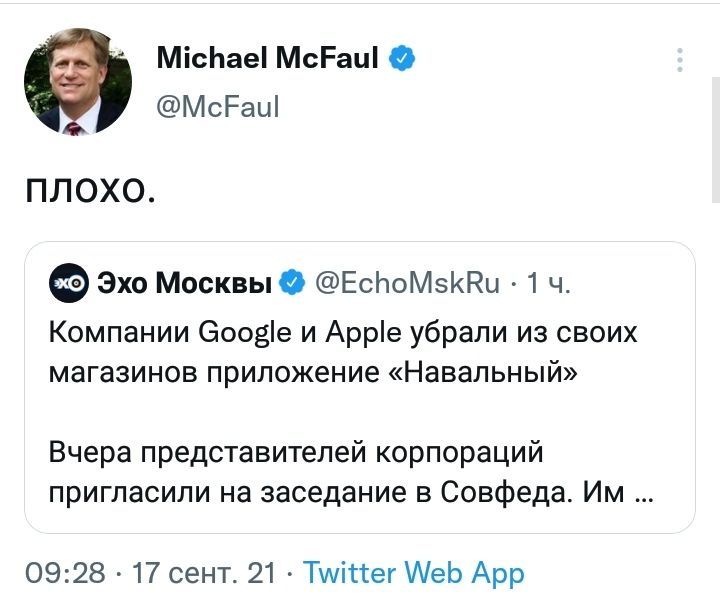Open the @McFaul handle
This screenshot has height=606, width=720.
tap(218, 105)
